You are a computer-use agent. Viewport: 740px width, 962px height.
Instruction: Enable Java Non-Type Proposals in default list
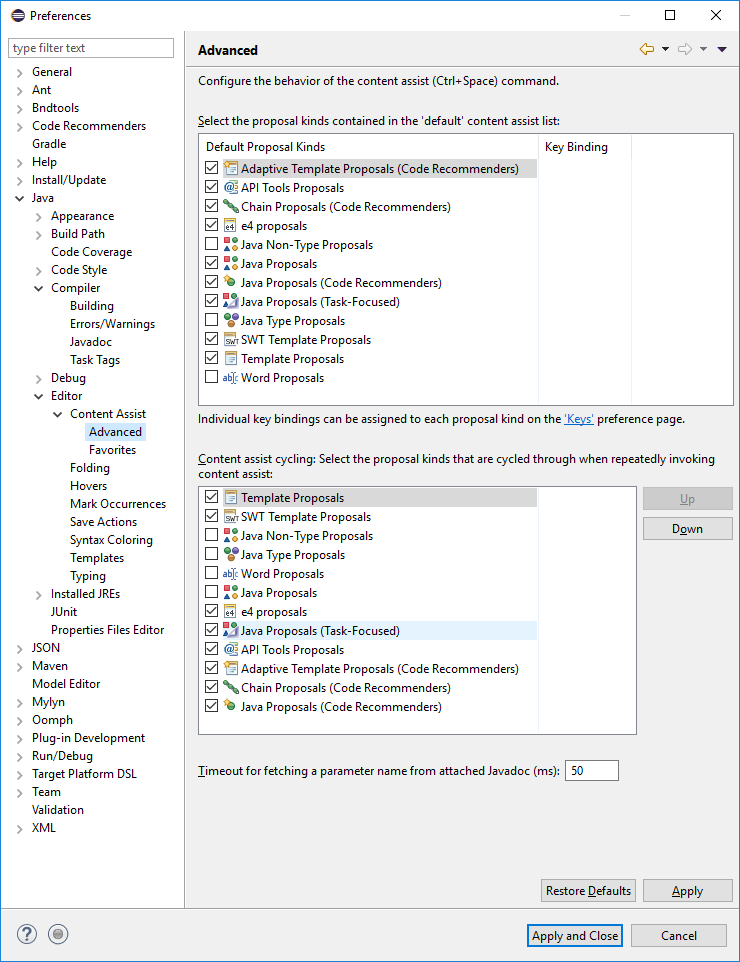(212, 244)
